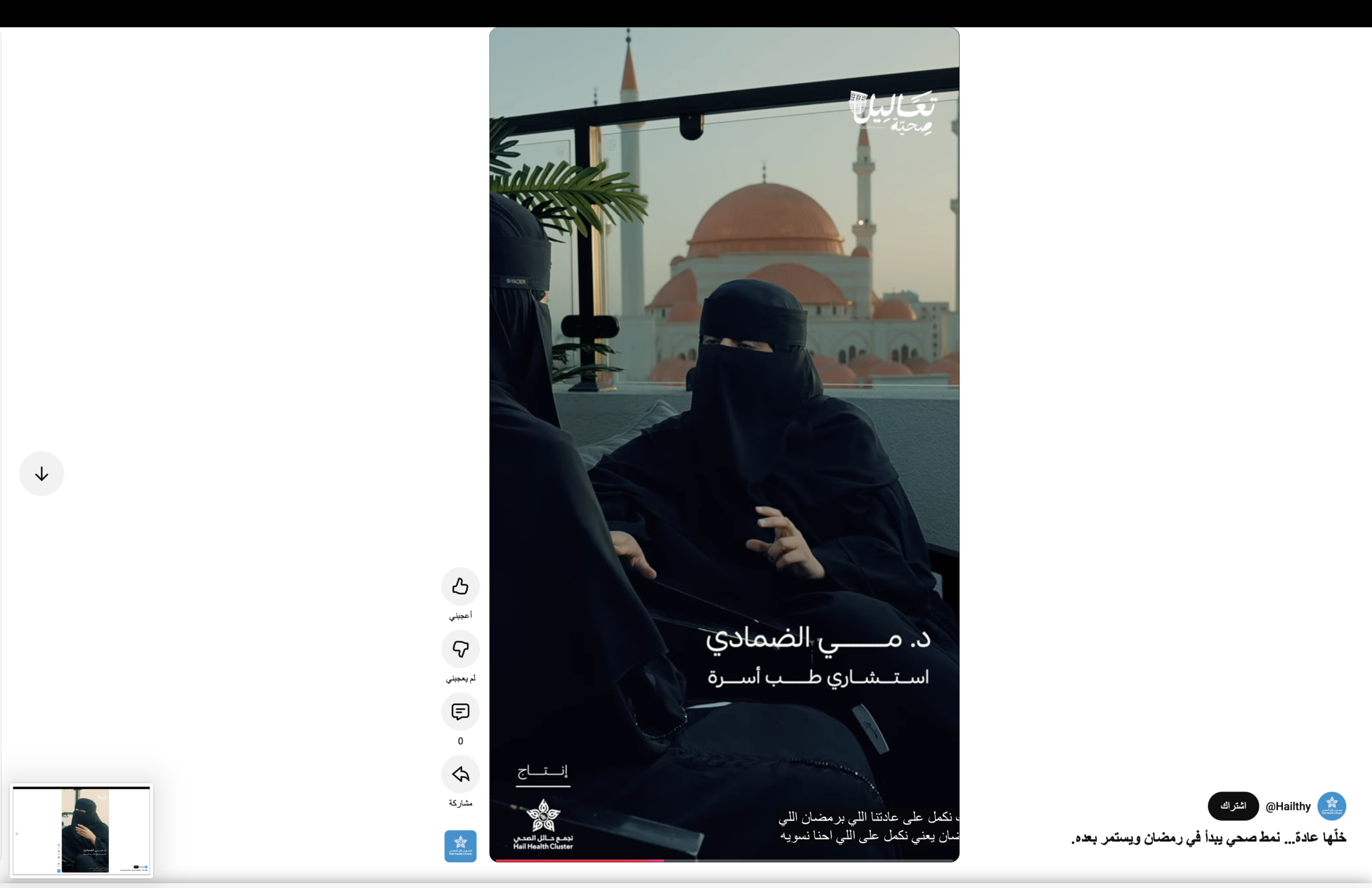This screenshot has height=888, width=1372.
Task: Toggle the like reaction via the أعجبني label
Action: [459, 615]
